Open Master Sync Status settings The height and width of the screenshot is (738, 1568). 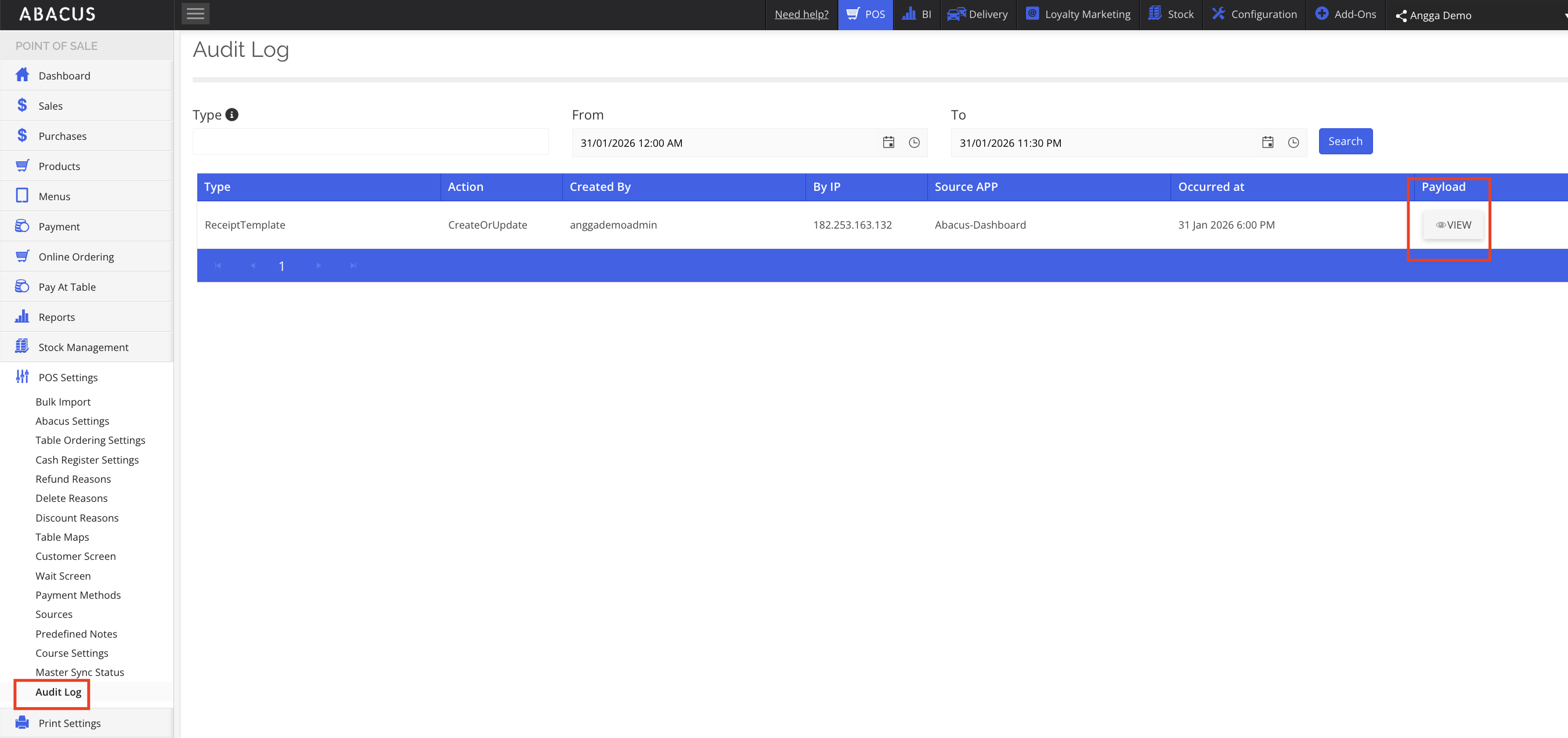(80, 672)
